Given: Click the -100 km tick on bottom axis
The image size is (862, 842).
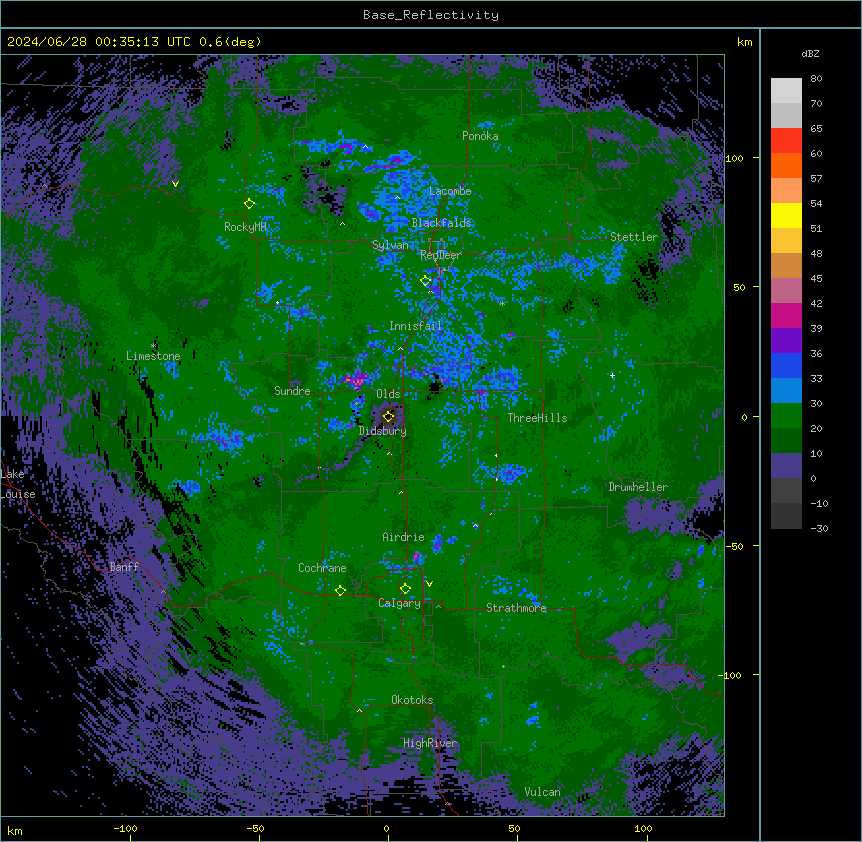Looking at the screenshot, I should click(125, 828).
